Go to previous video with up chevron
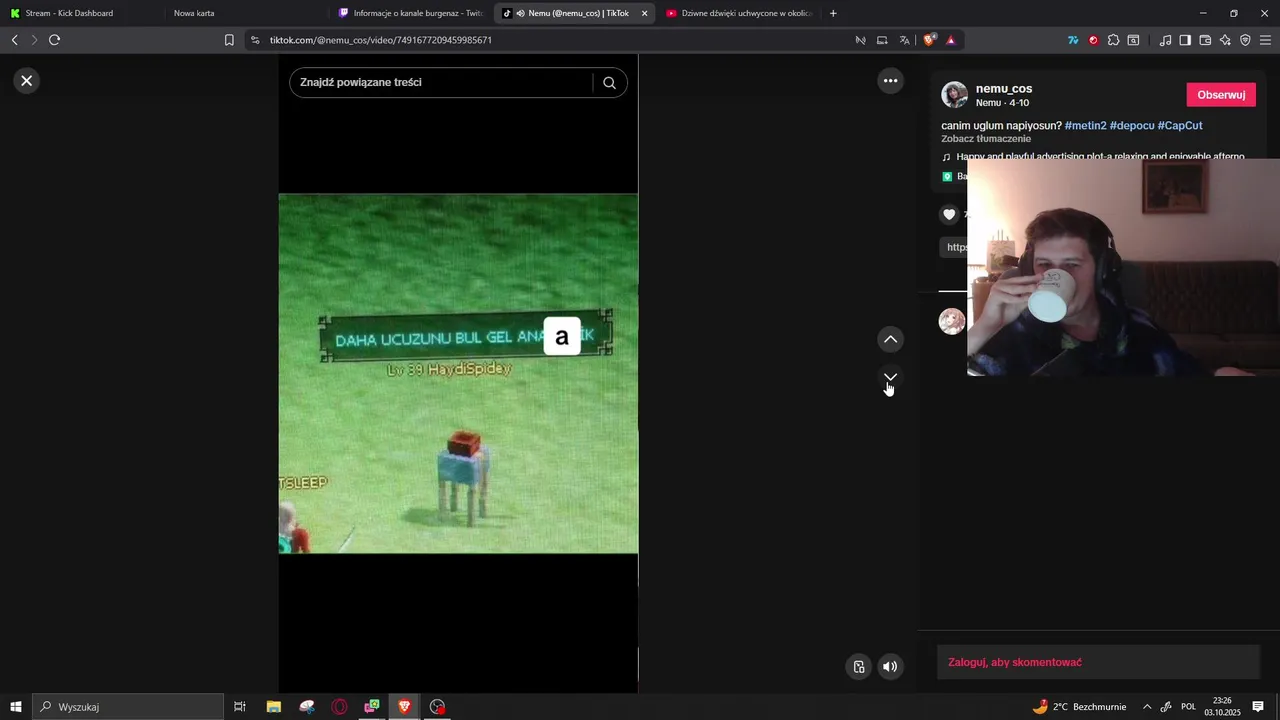 pos(890,340)
